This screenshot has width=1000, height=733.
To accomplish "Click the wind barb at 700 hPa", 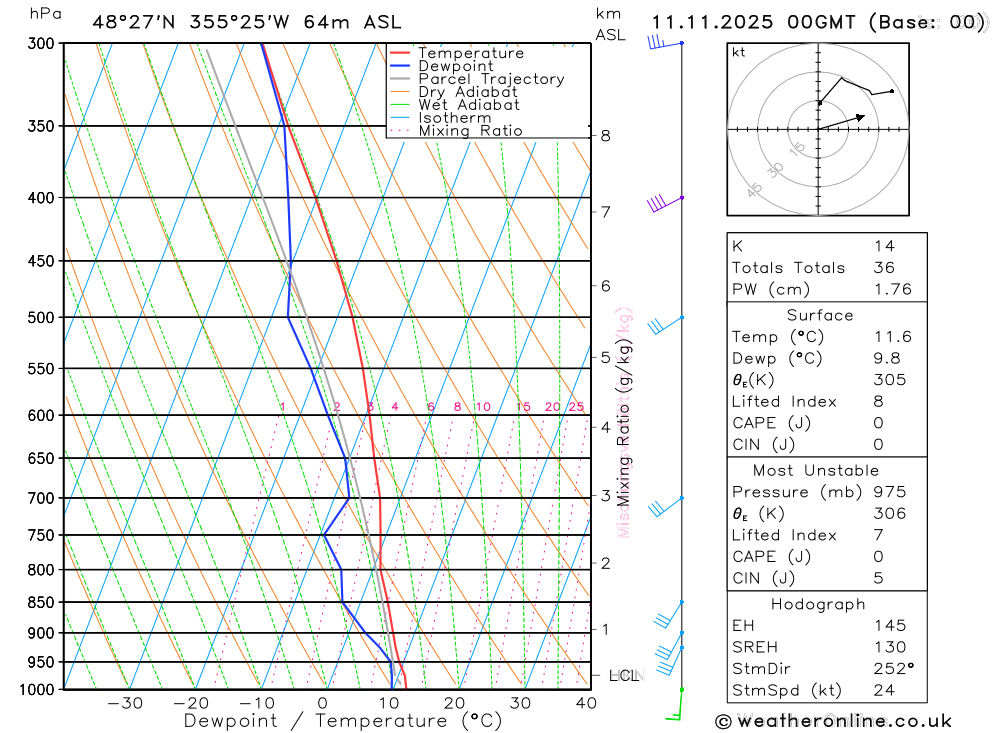I will point(665,507).
